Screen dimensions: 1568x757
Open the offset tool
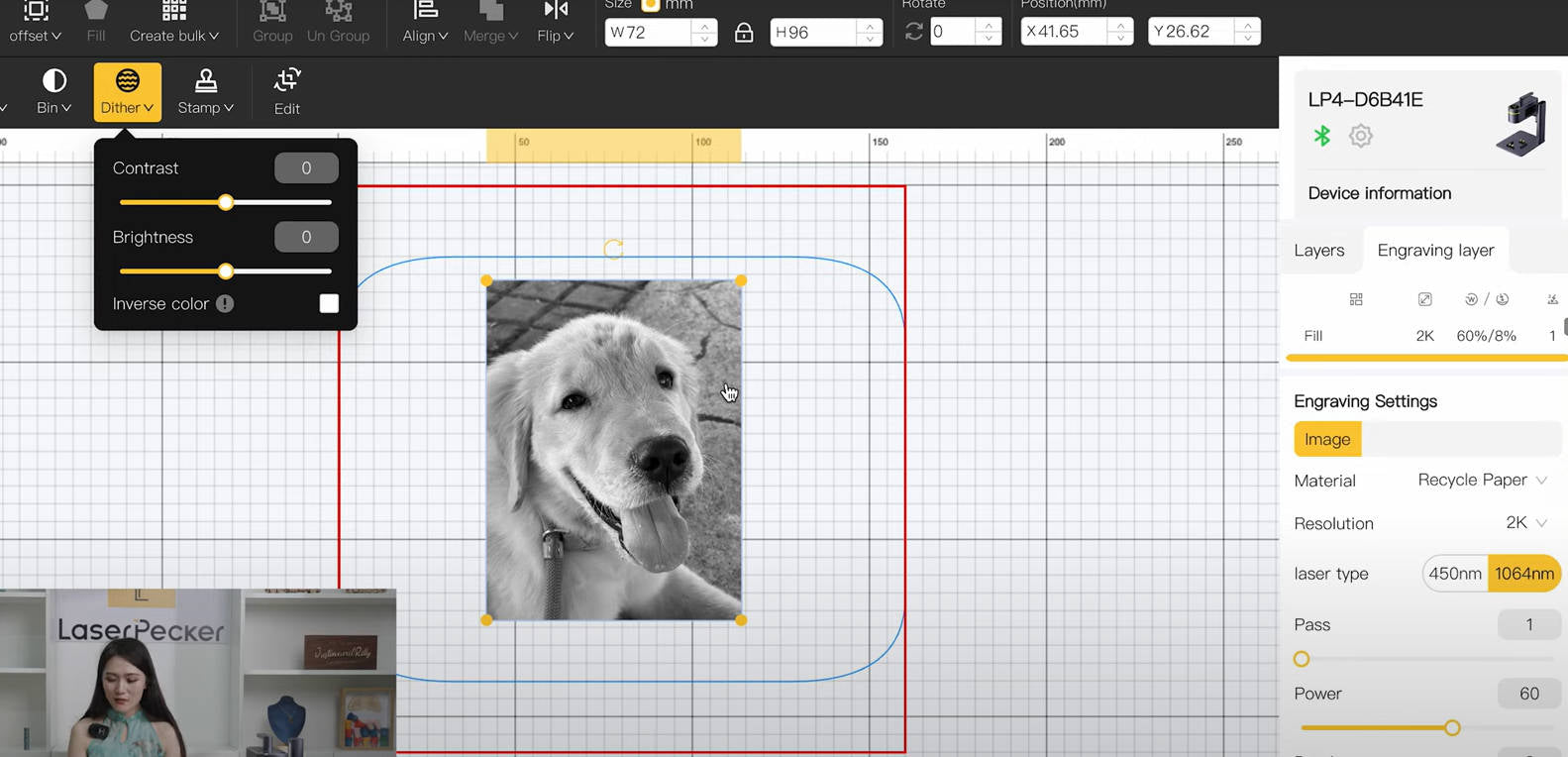[x=35, y=23]
